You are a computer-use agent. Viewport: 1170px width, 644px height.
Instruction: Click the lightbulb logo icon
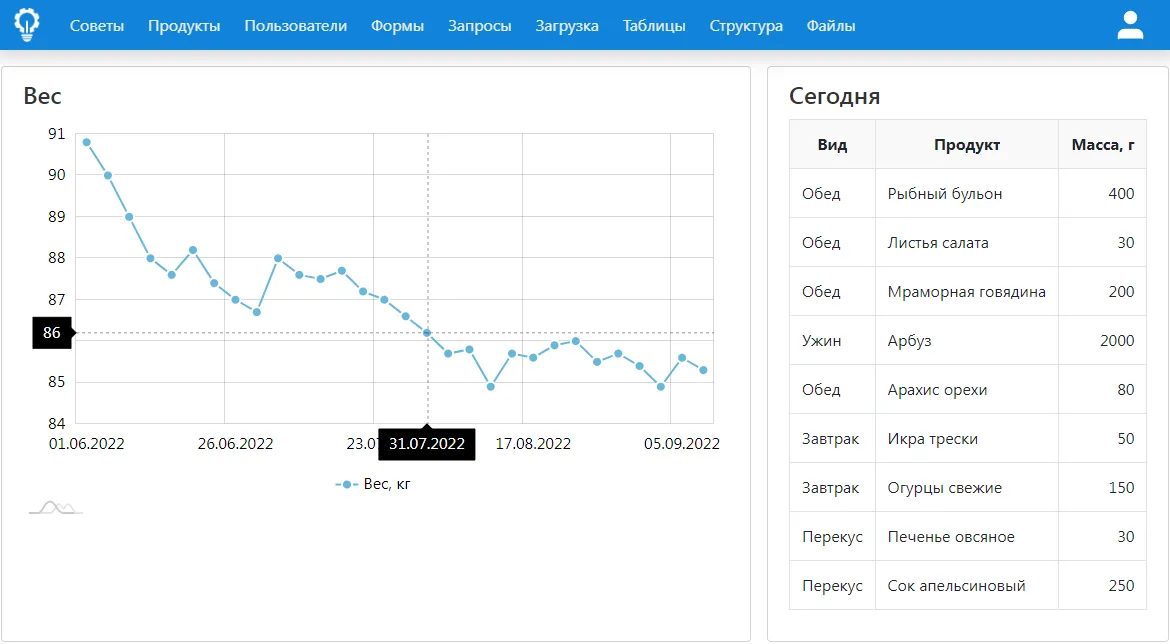[27, 25]
